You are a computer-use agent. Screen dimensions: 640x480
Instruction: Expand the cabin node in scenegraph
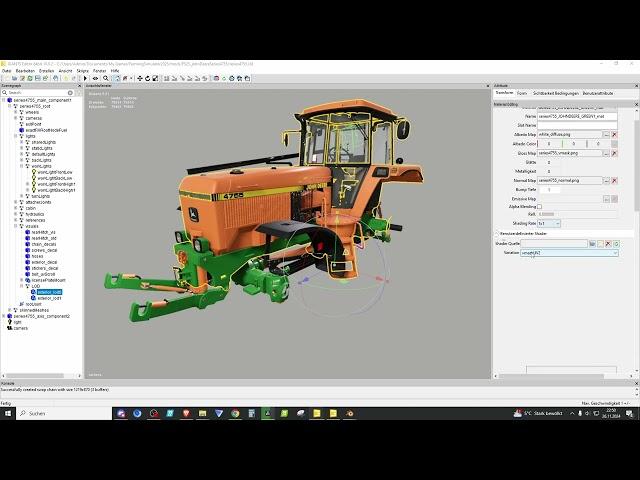coord(16,208)
